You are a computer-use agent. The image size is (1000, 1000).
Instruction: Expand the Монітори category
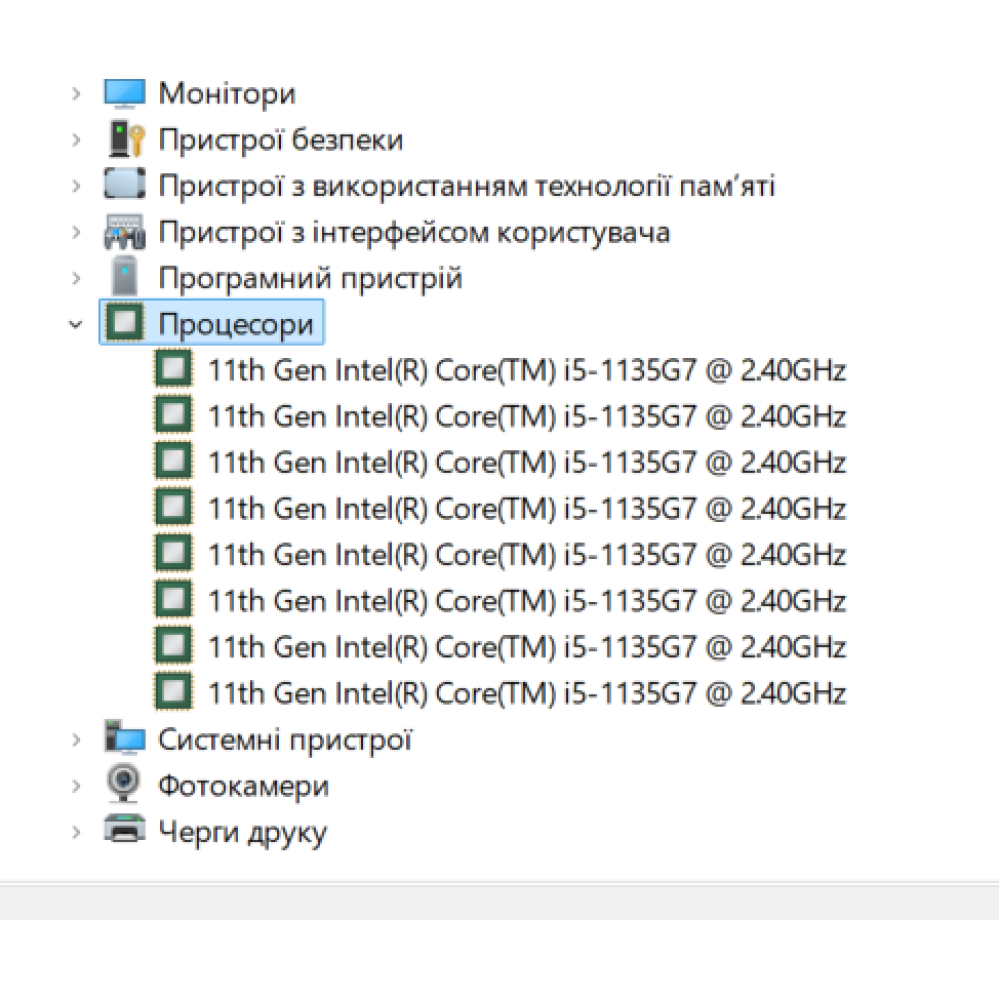(76, 94)
